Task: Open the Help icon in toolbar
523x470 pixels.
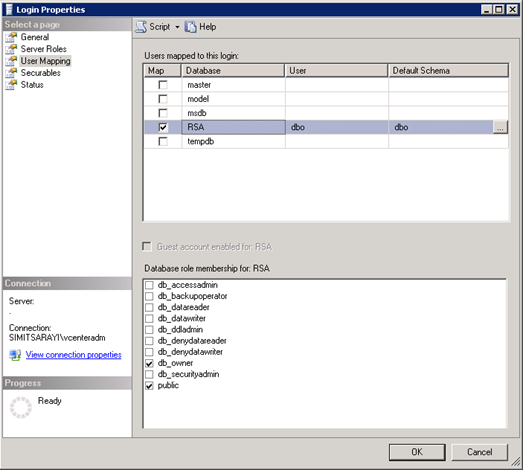Action: [191, 27]
